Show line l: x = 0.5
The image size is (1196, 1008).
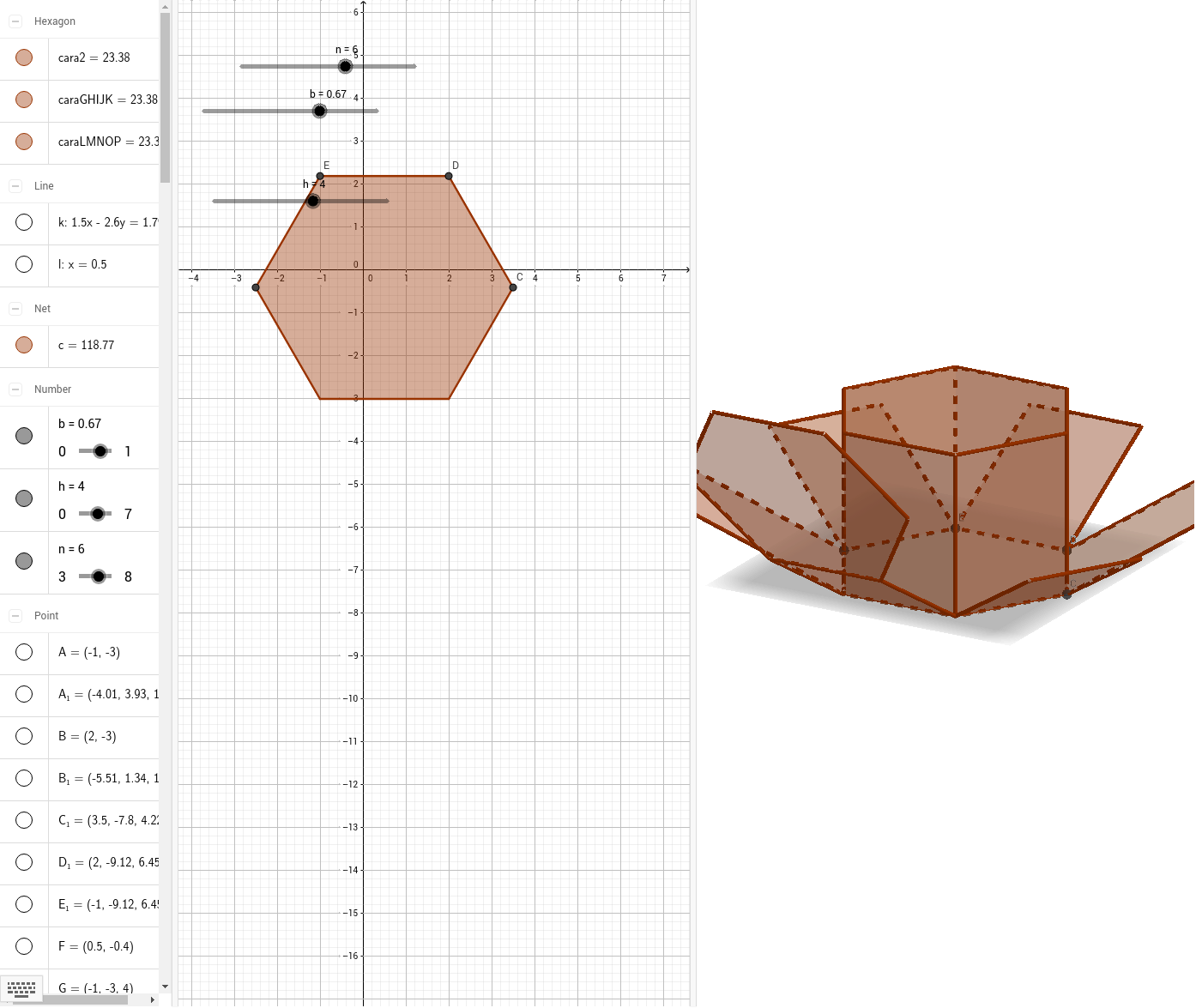pos(24,264)
